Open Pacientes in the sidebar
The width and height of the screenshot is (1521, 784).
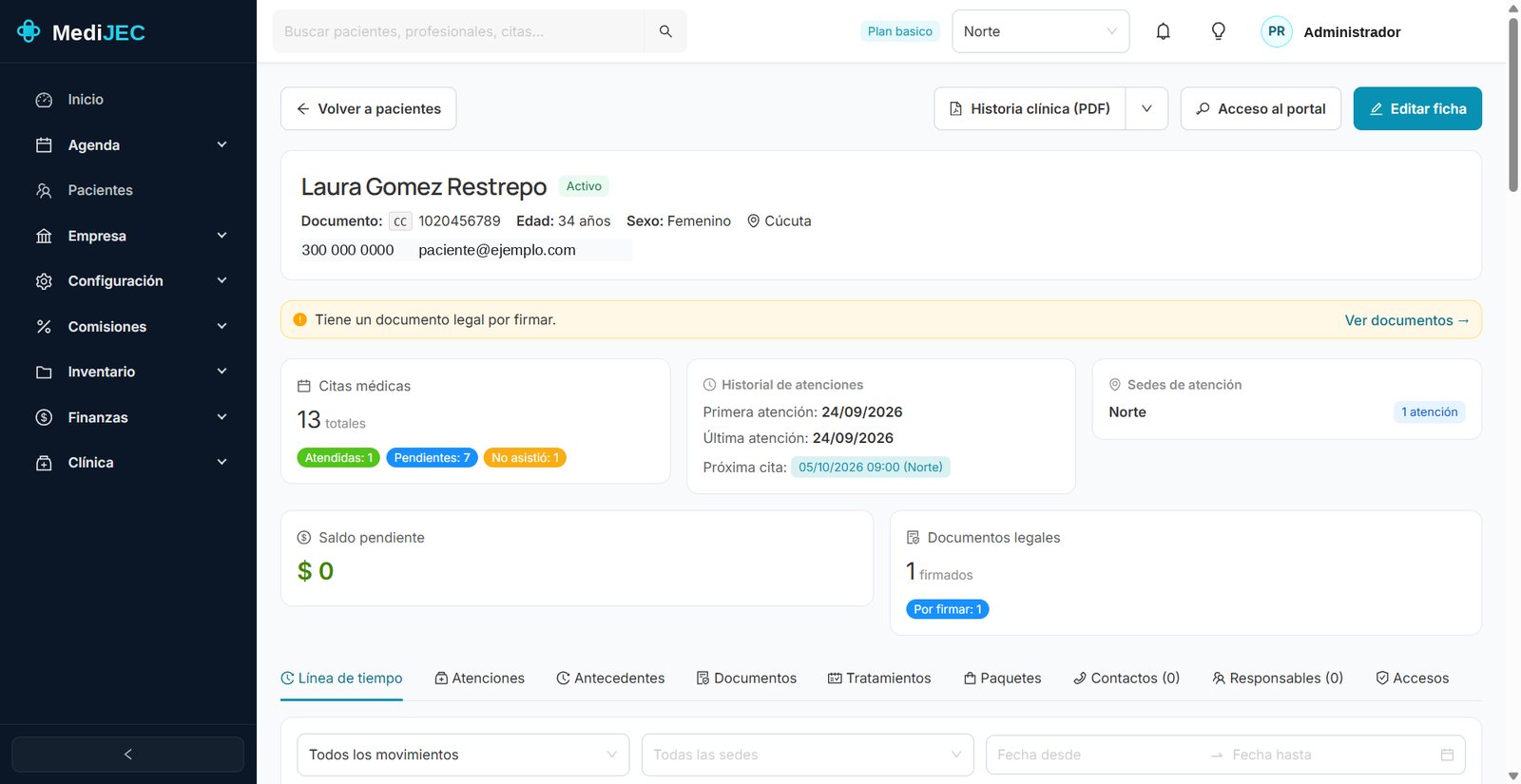tap(100, 190)
